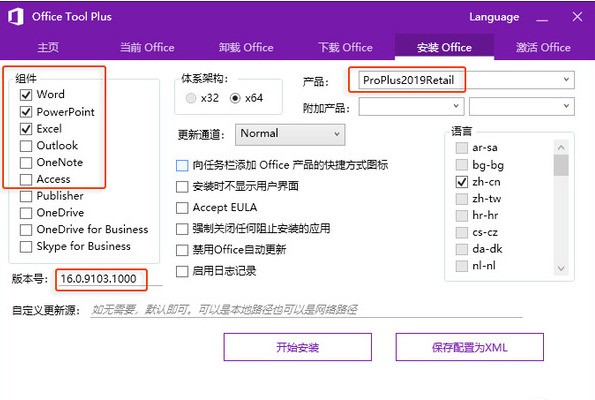This screenshot has width=595, height=400.
Task: Select the x64 architecture radio button
Action: coord(235,98)
